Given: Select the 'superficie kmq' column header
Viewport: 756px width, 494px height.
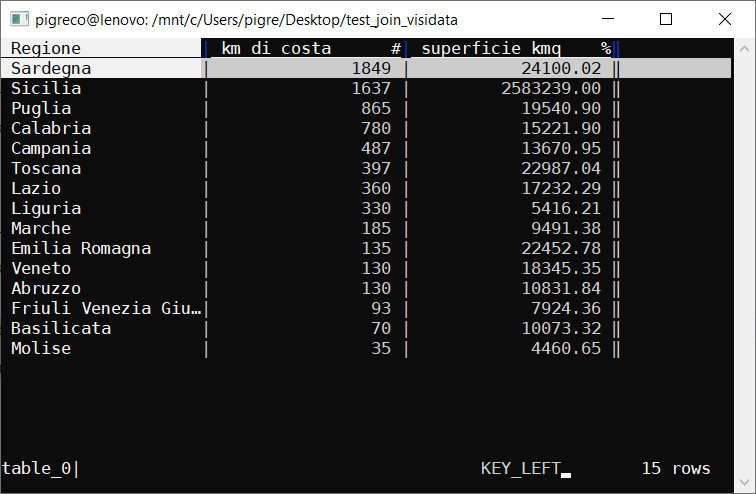Looking at the screenshot, I should [x=491, y=49].
